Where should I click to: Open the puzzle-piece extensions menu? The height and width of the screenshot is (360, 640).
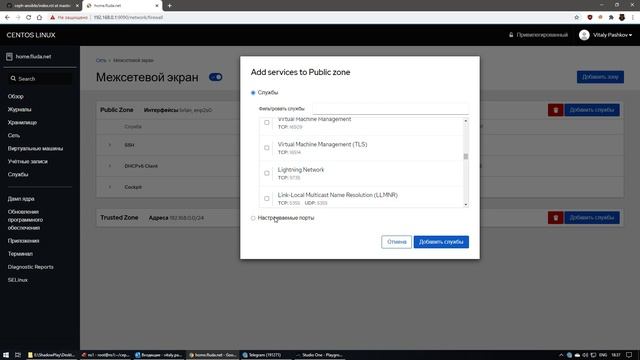611,18
